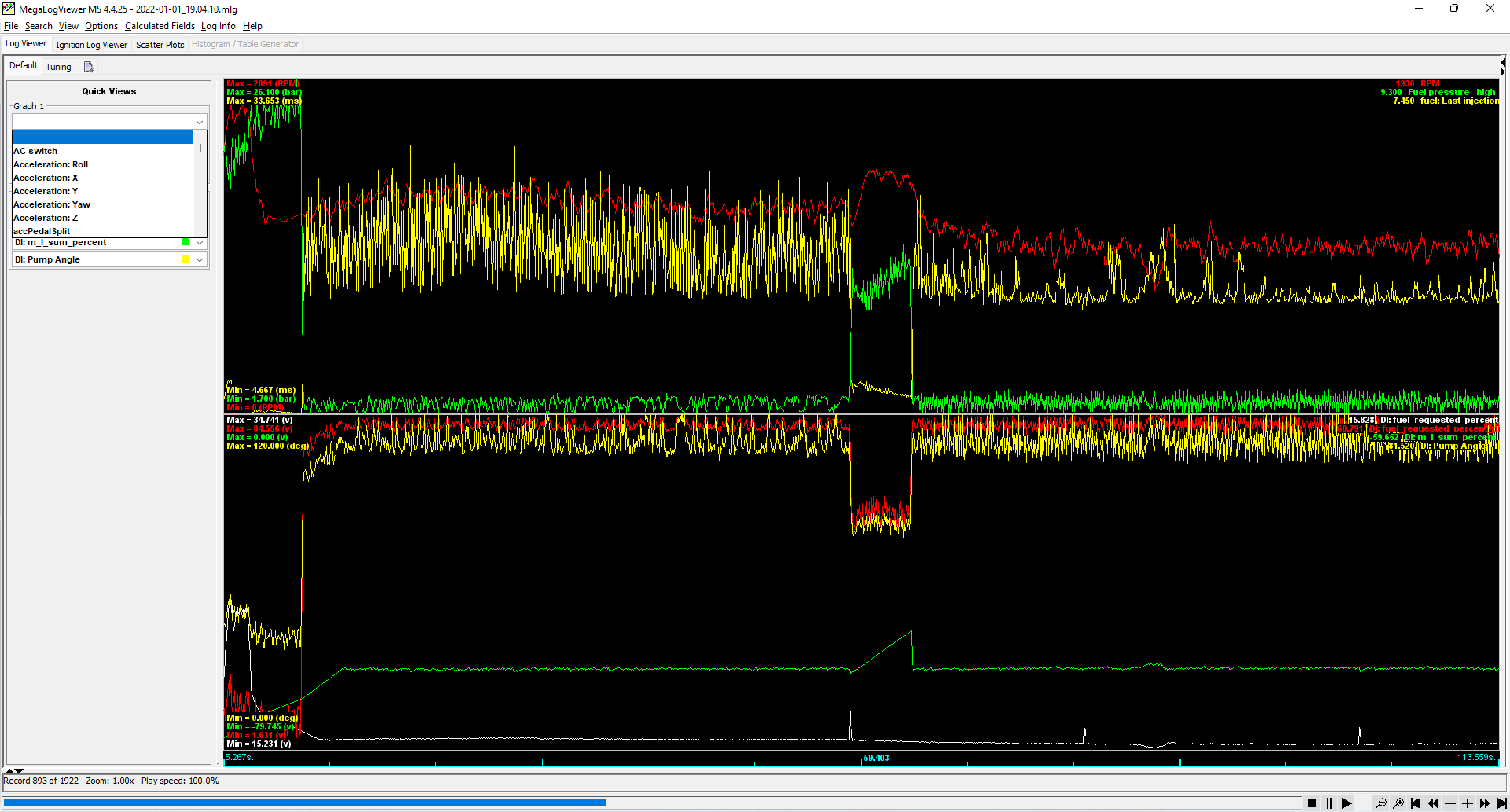Click the record status text in the status bar
Image resolution: width=1510 pixels, height=812 pixels.
point(111,781)
